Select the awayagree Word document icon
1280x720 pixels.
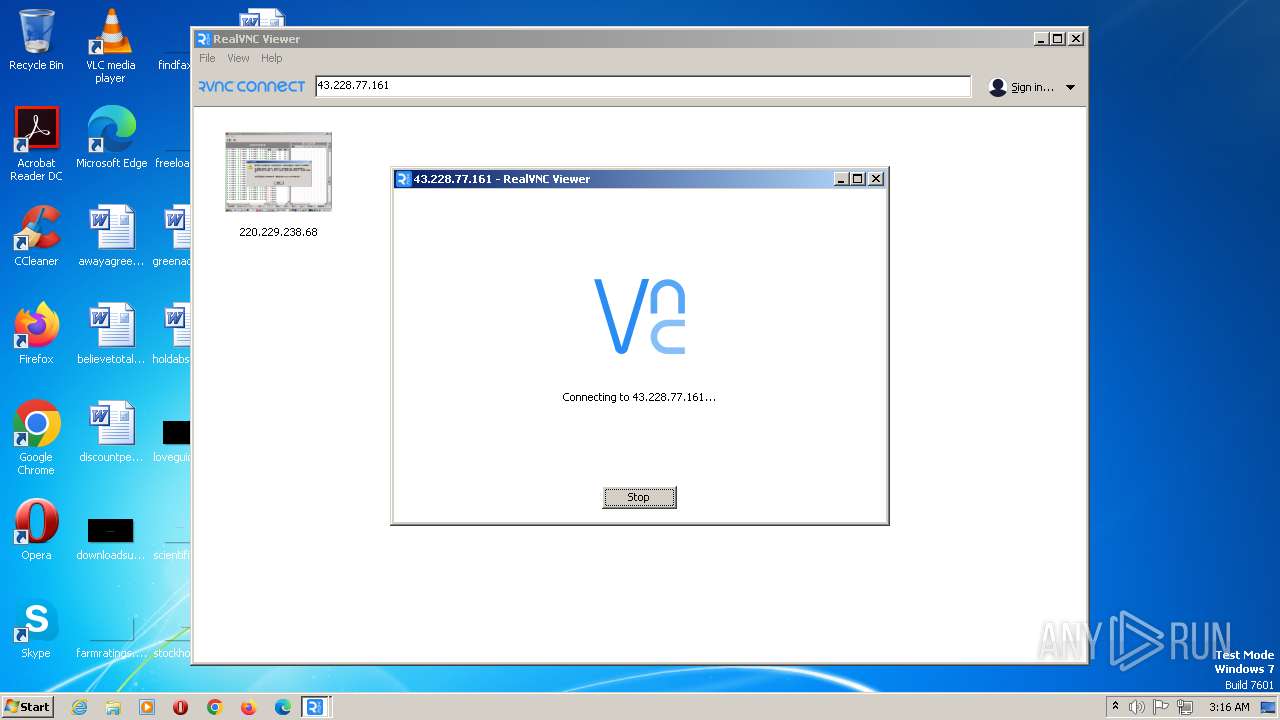(111, 236)
